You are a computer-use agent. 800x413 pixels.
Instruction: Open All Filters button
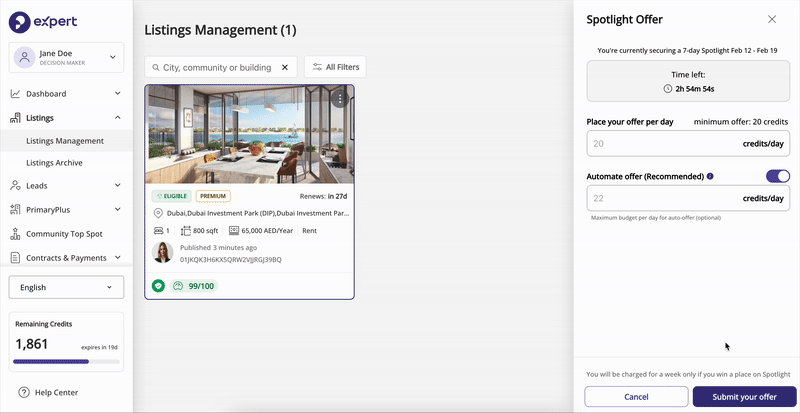(x=335, y=67)
